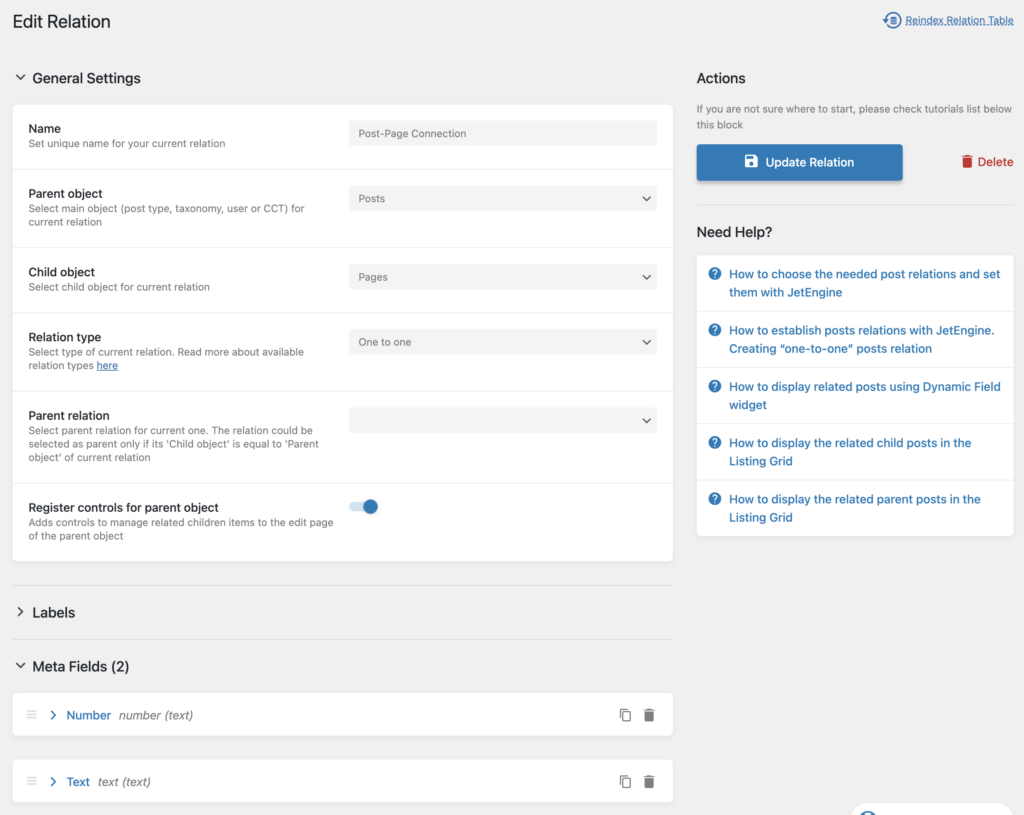Click the Name field showing Post-Page Connection
Screen dimensions: 1024x815
pyautogui.click(x=502, y=133)
